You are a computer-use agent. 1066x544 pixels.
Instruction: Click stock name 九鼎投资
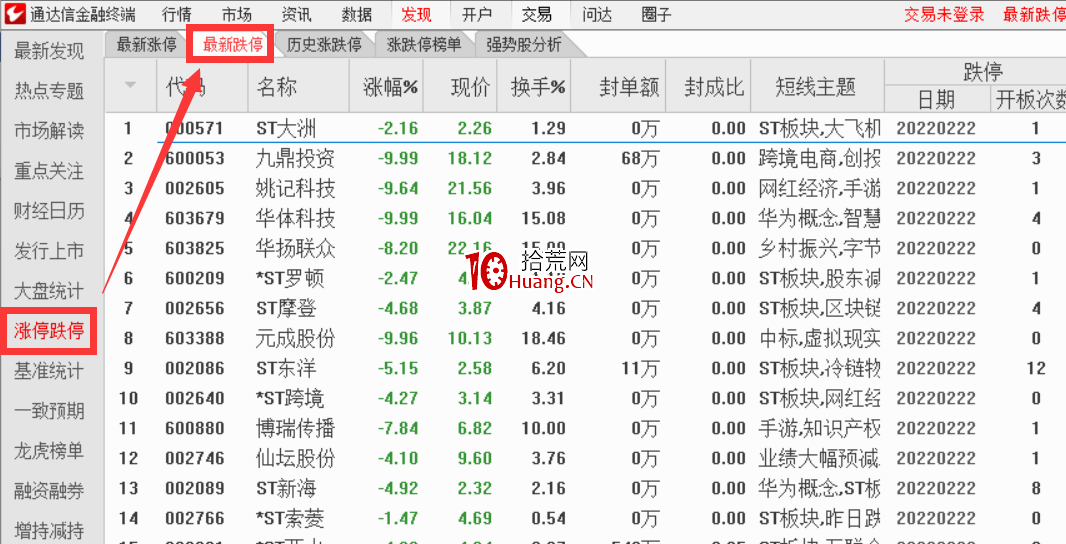click(x=296, y=158)
